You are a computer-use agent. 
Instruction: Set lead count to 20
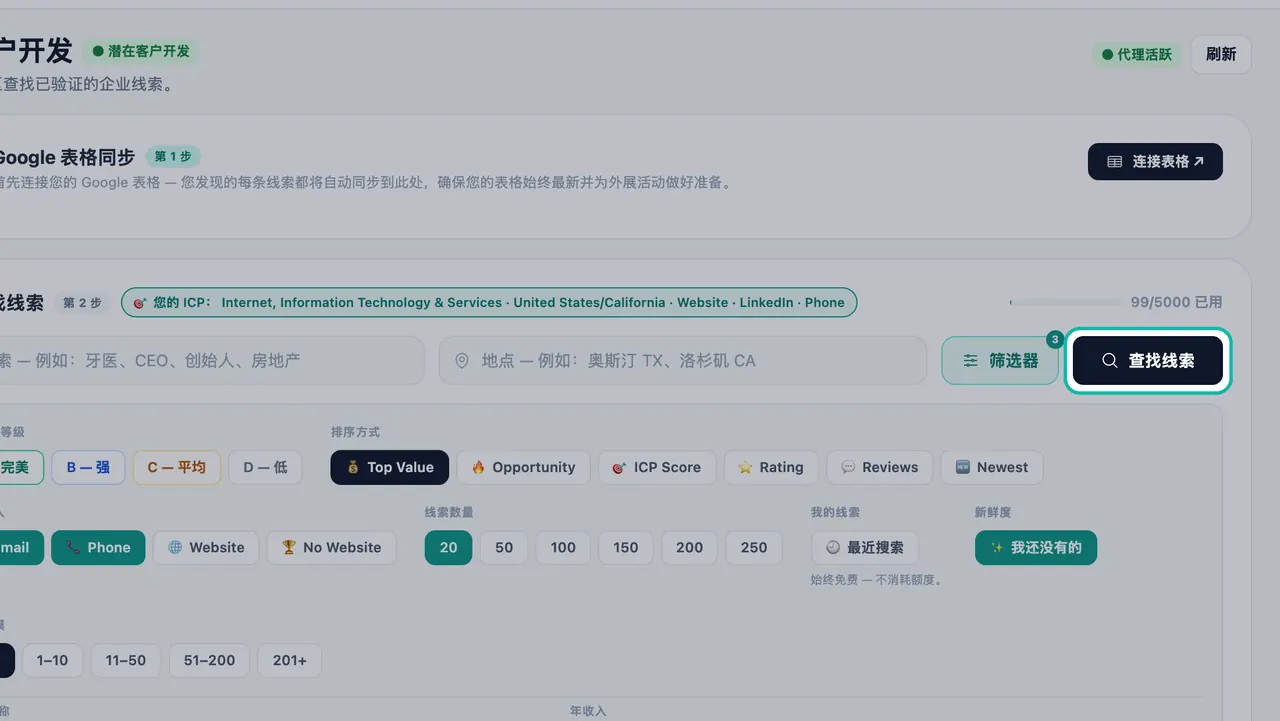[448, 547]
